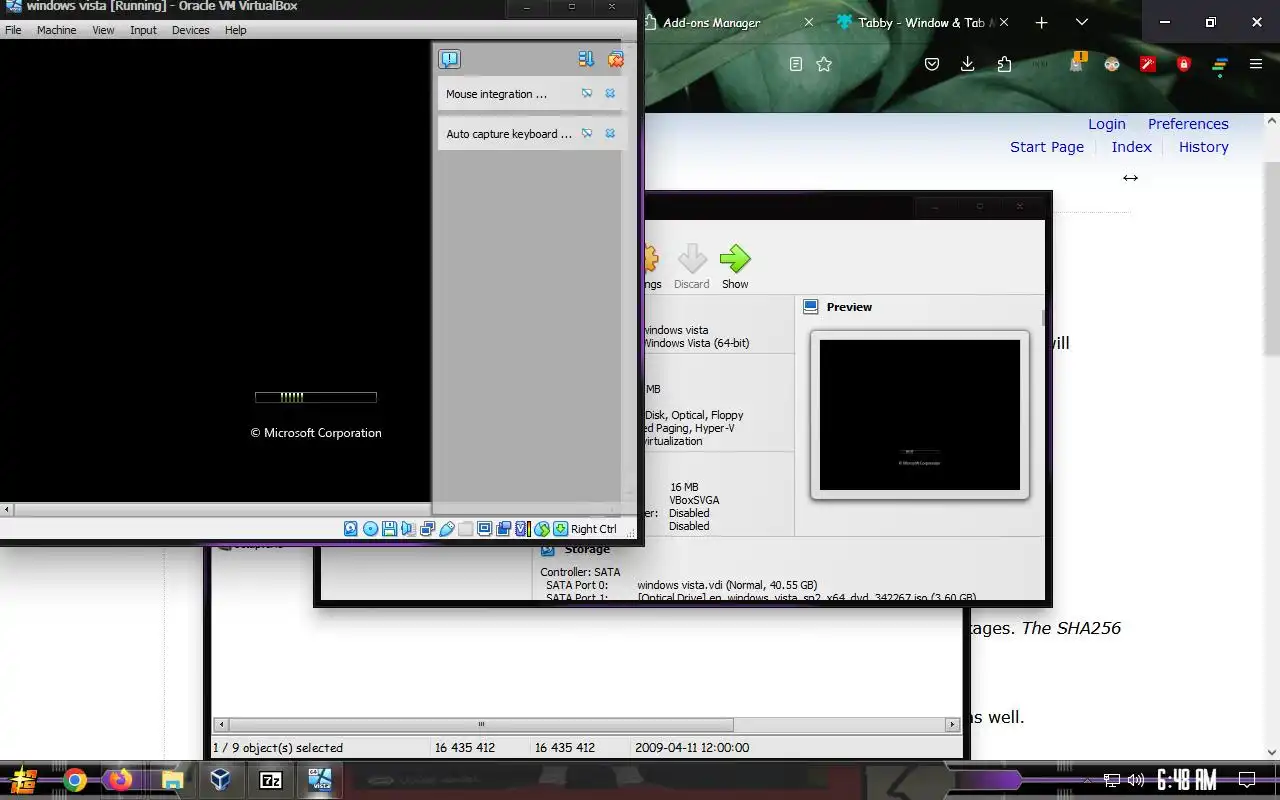Click the red shield lock extension icon
Screen dimensions: 1280x800
pos(1184,64)
